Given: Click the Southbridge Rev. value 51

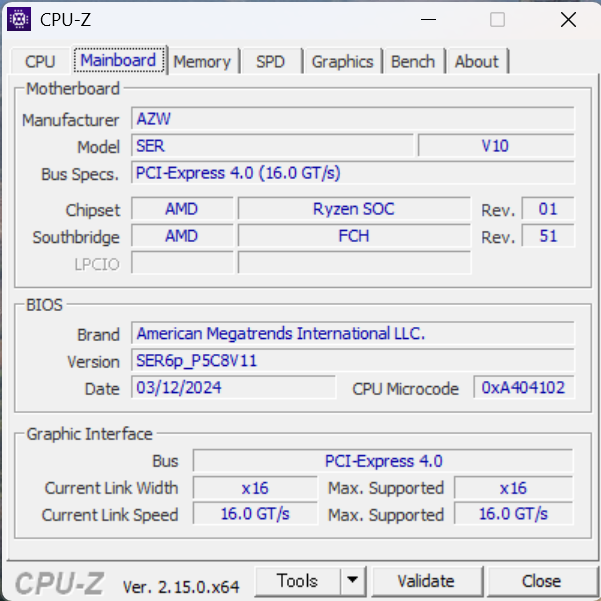Looking at the screenshot, I should (548, 236).
